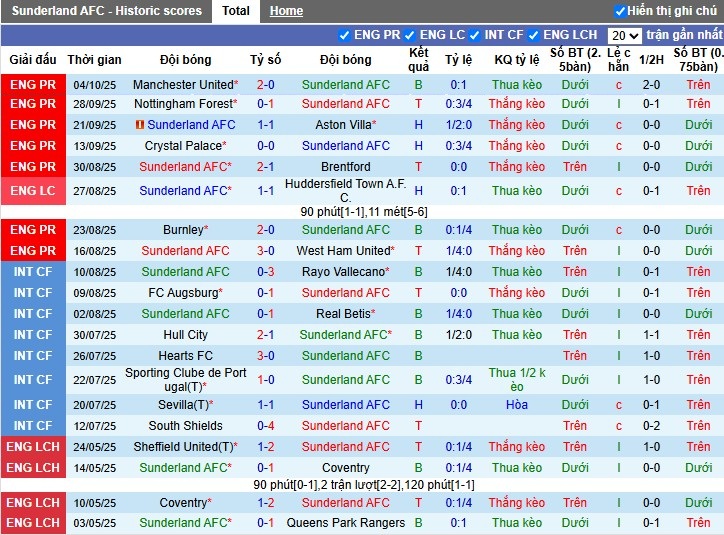Open the 20 recent matches dropdown
Screen dimensions: 724x535
coord(625,35)
